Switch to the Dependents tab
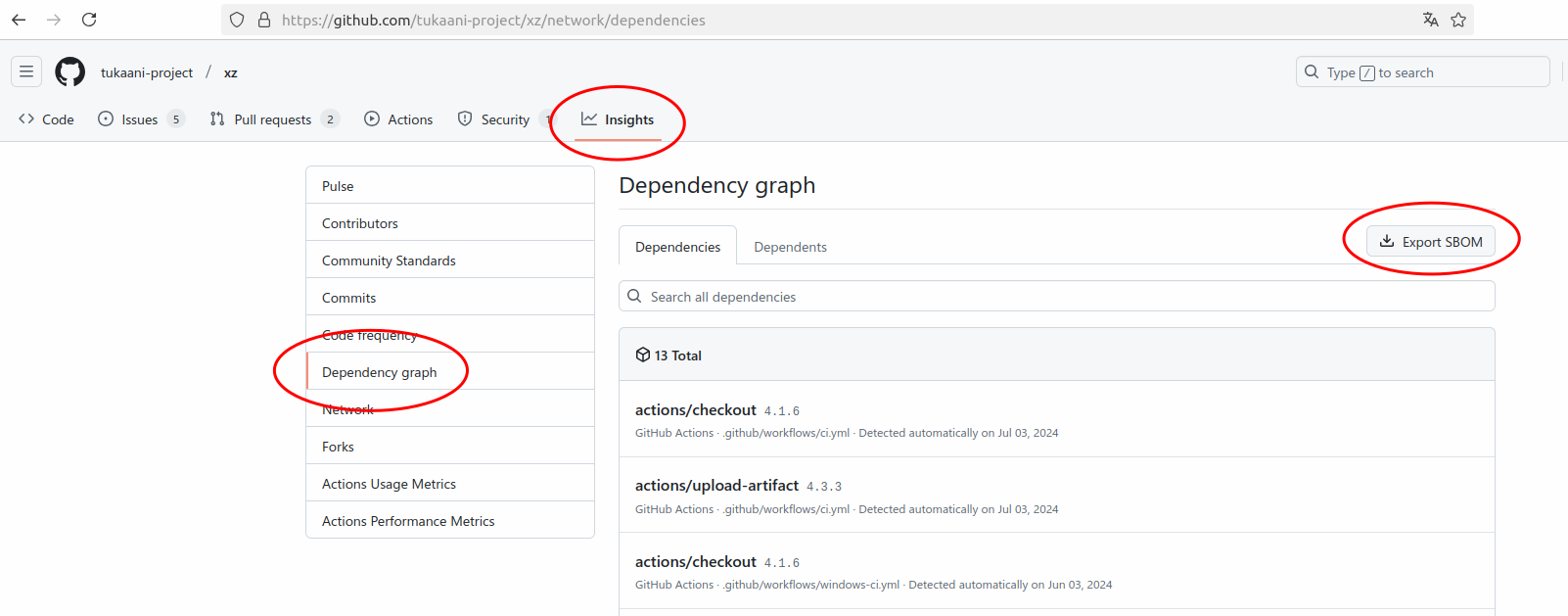The image size is (1568, 616). point(790,246)
